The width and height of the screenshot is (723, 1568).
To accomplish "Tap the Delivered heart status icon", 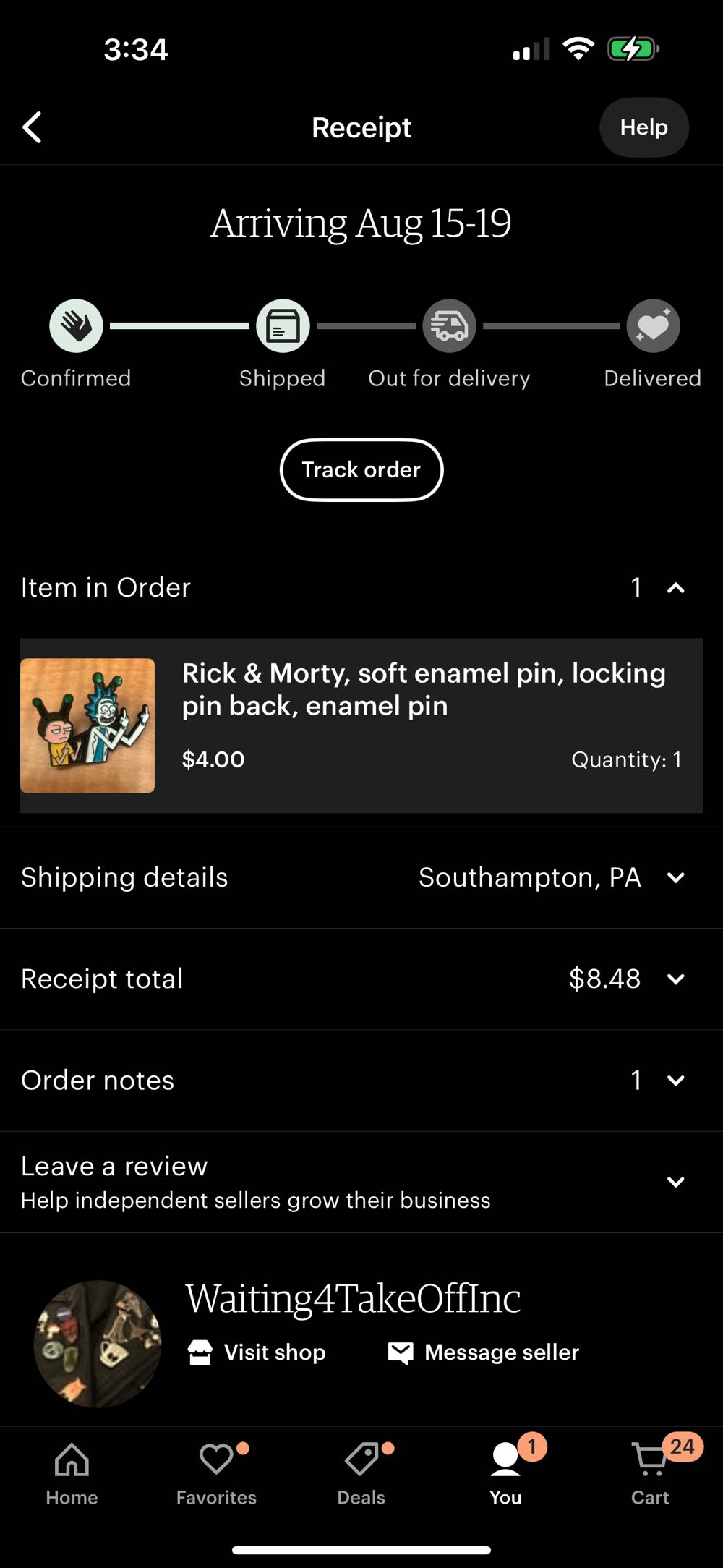I will click(x=653, y=326).
